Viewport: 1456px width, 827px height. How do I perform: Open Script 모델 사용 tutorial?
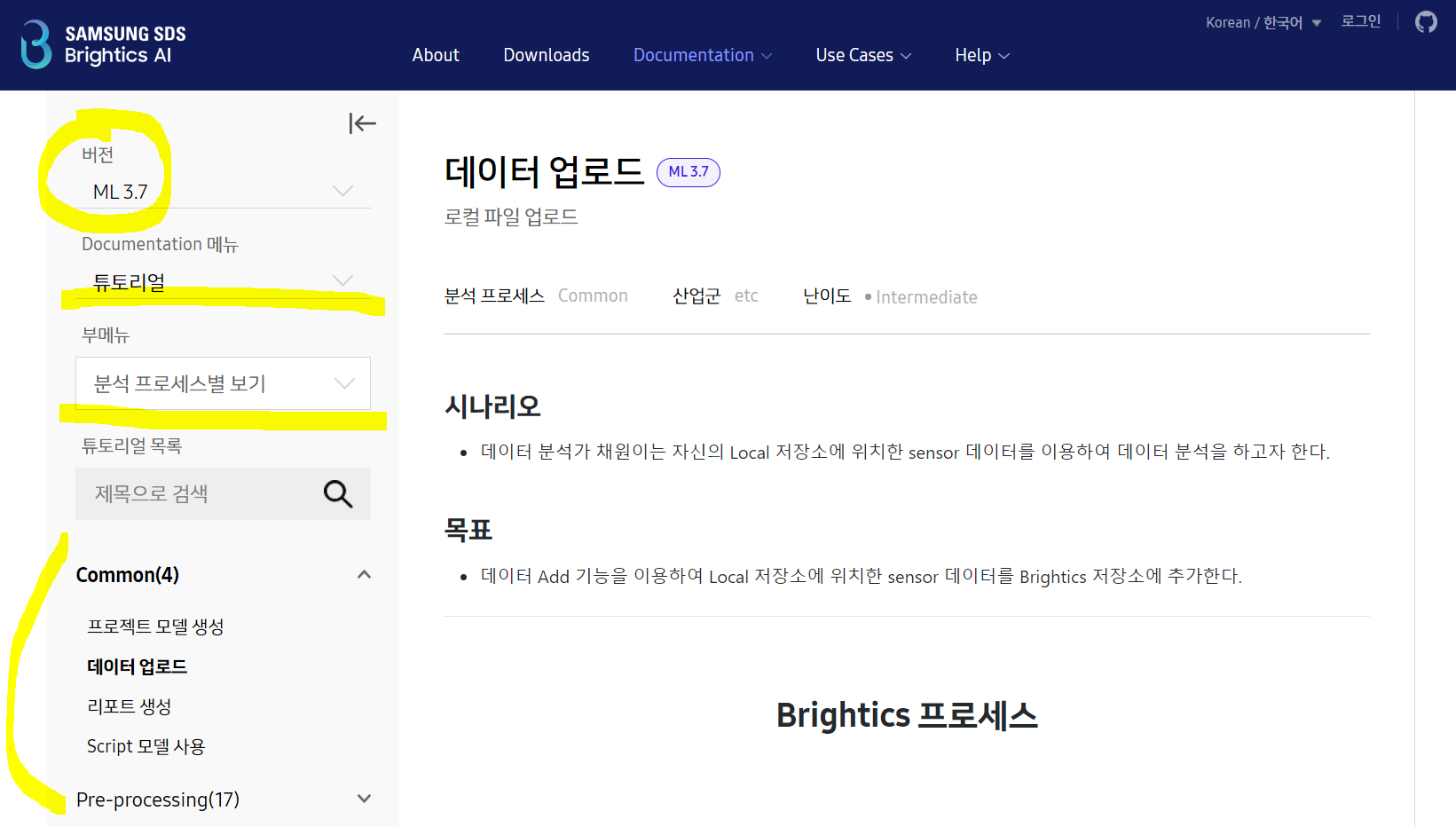point(146,746)
